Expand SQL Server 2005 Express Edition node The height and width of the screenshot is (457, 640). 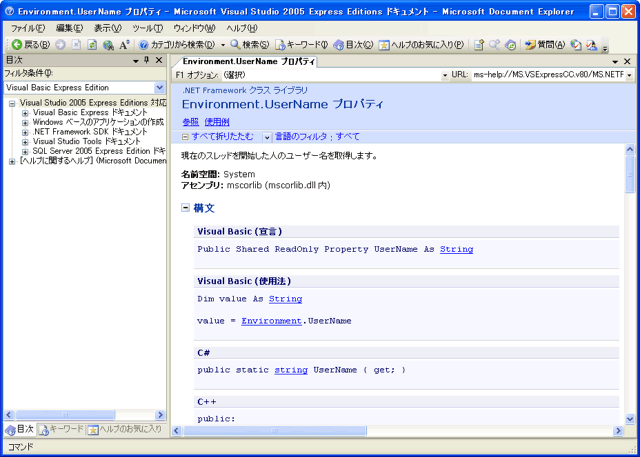(25, 152)
